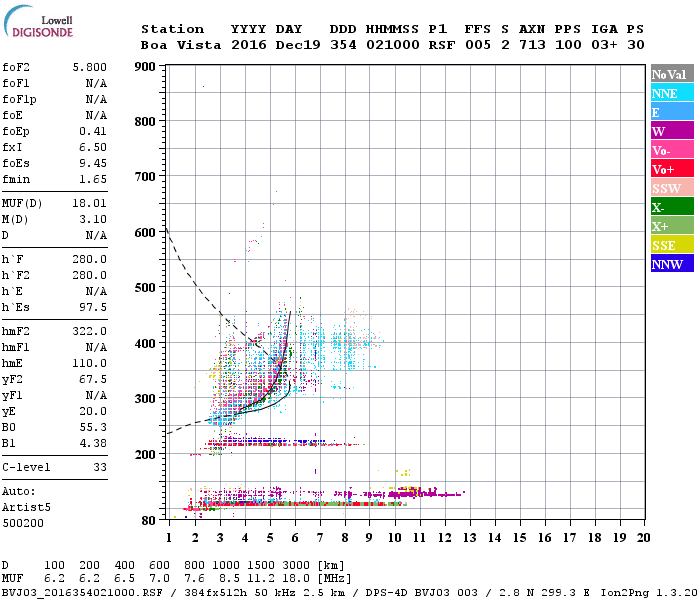Select the Vo+ red legend swatch
The height and width of the screenshot is (600, 700).
[672, 169]
